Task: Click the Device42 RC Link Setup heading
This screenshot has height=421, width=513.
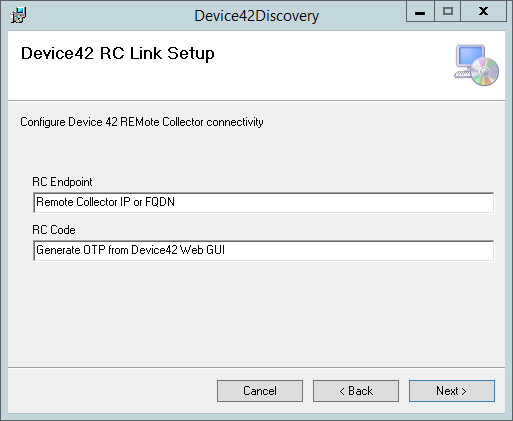Action: pyautogui.click(x=118, y=54)
